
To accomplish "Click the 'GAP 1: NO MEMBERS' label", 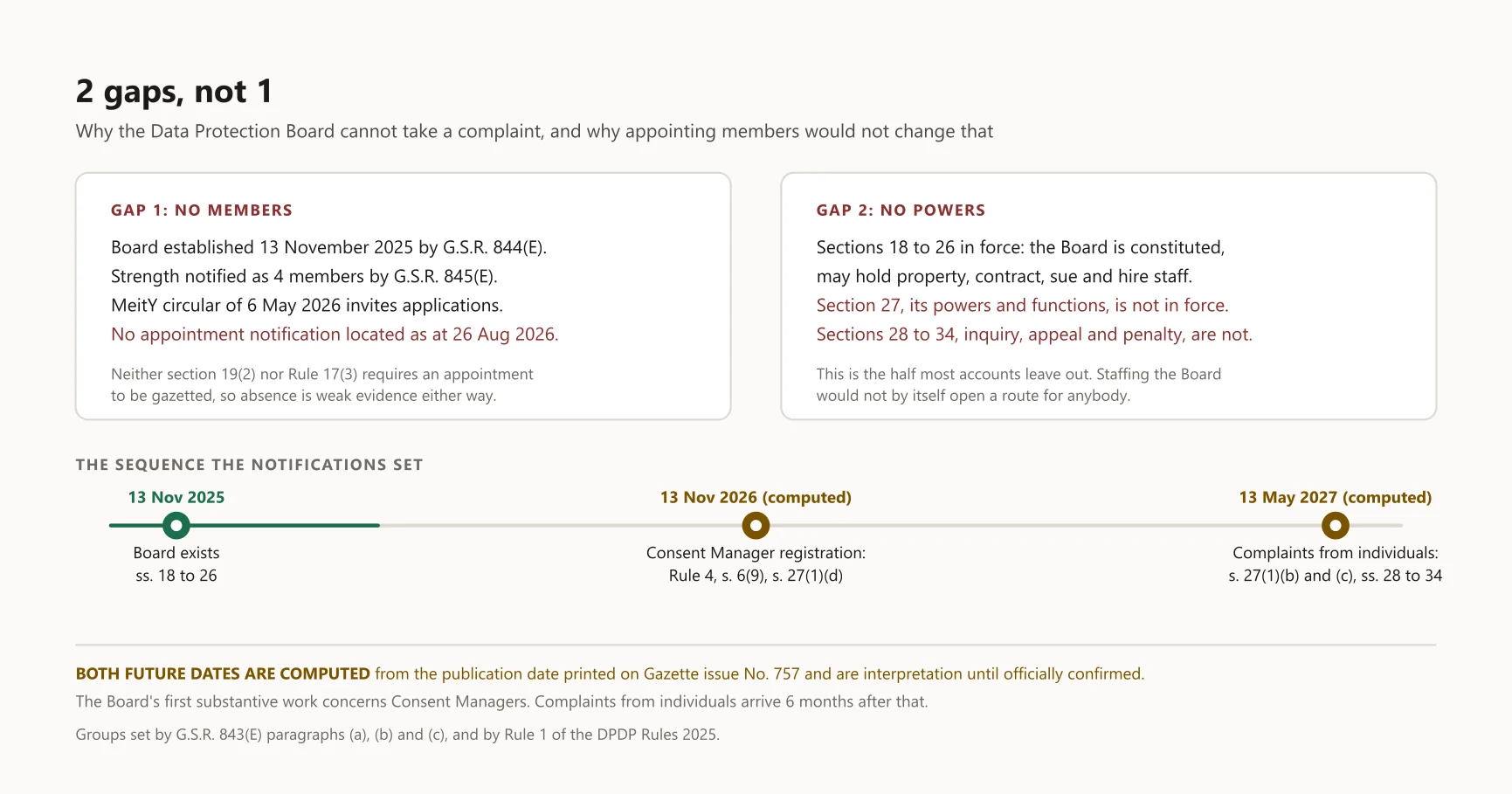I will pyautogui.click(x=202, y=211).
